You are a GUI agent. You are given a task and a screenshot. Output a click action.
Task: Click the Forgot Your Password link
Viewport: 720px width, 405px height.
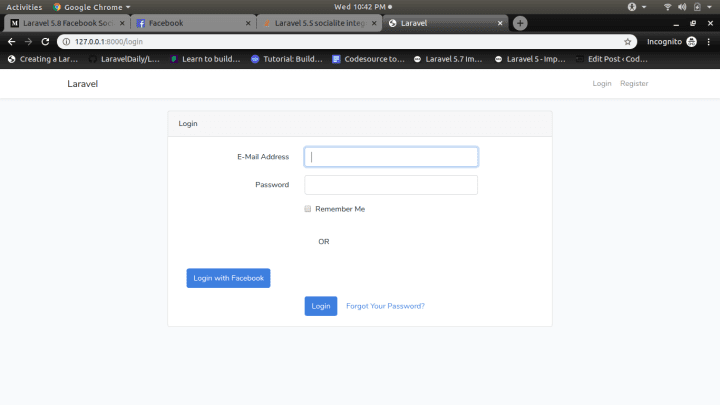pyautogui.click(x=385, y=306)
